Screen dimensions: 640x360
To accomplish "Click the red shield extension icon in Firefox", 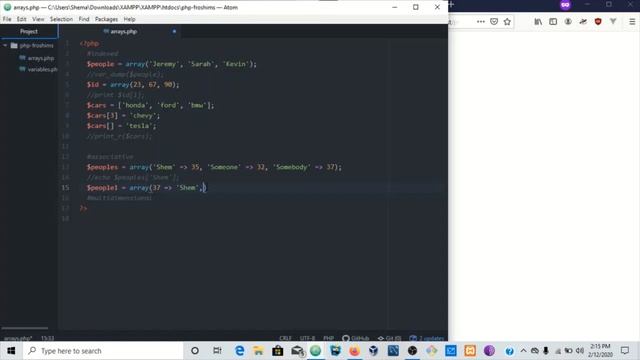I will point(598,22).
